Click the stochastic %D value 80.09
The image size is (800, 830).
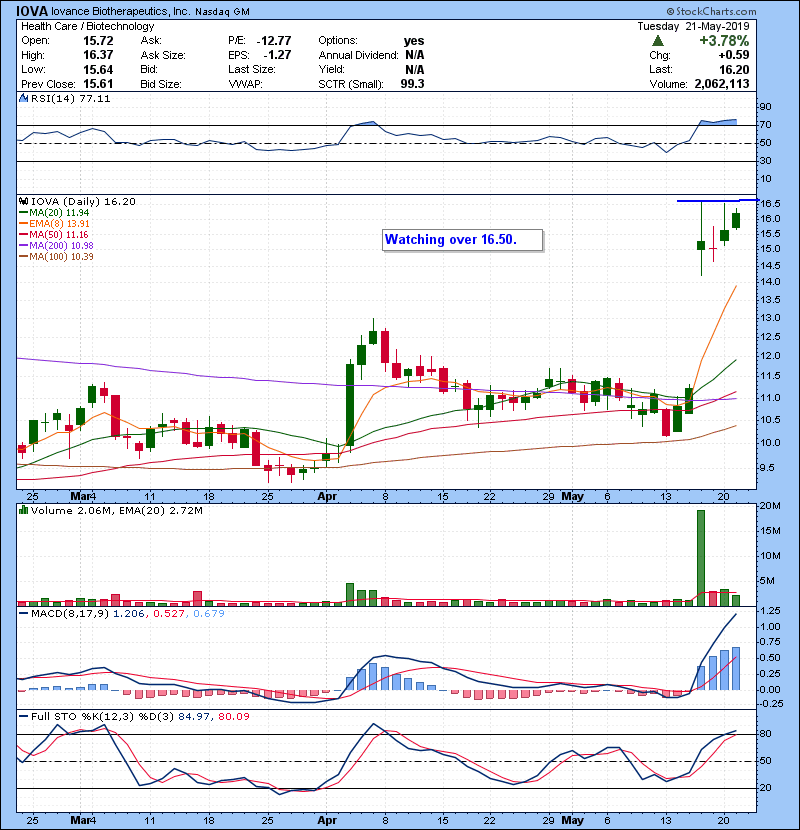(233, 717)
